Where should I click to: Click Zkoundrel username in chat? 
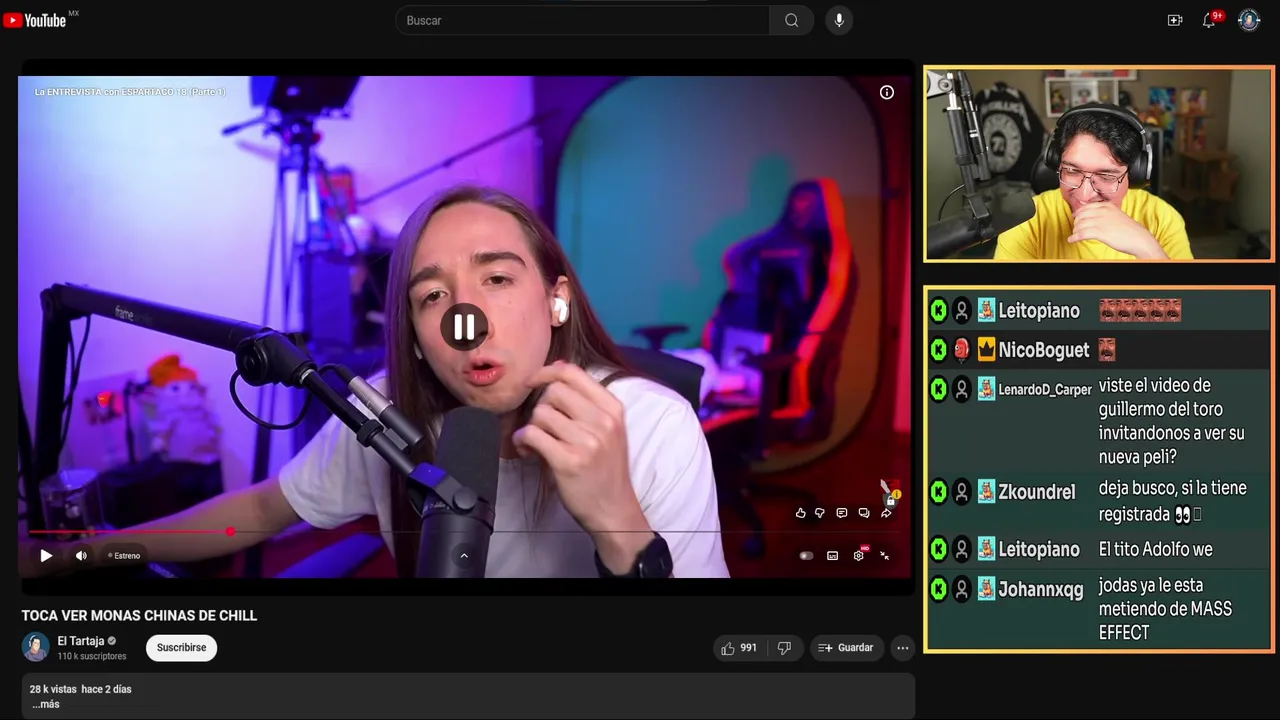[1037, 492]
